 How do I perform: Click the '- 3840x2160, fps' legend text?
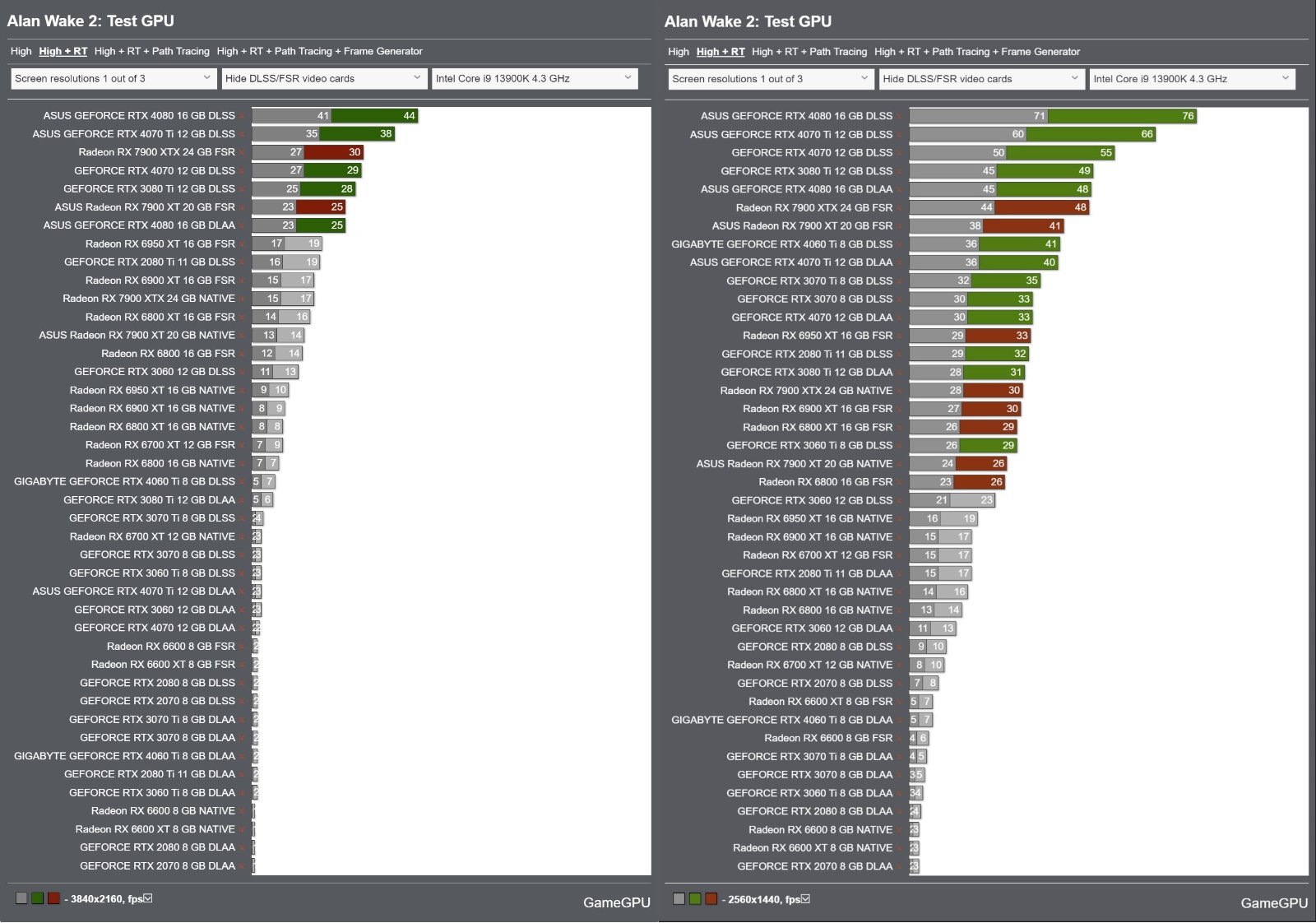tap(104, 898)
